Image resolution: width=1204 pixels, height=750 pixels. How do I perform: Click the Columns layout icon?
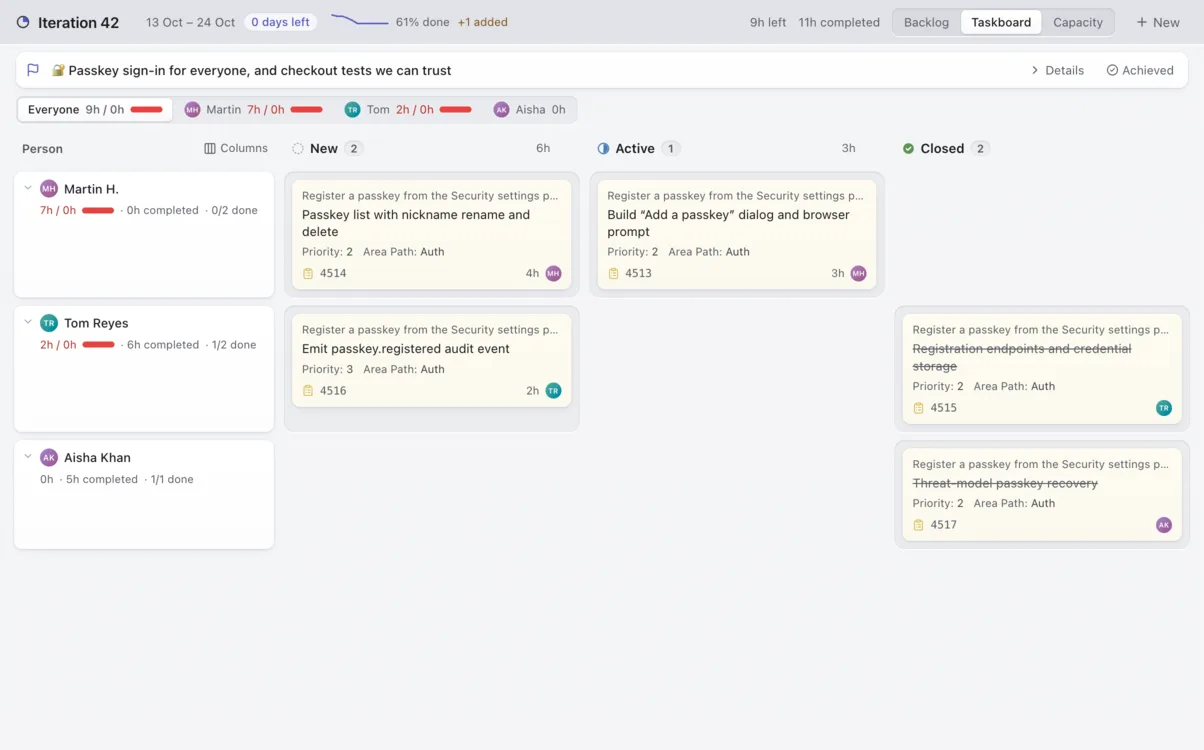(x=210, y=148)
